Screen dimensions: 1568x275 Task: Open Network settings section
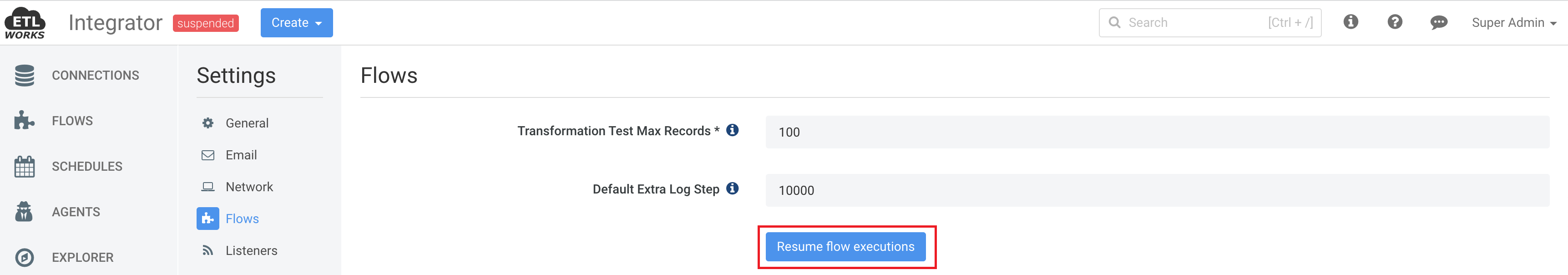(249, 187)
